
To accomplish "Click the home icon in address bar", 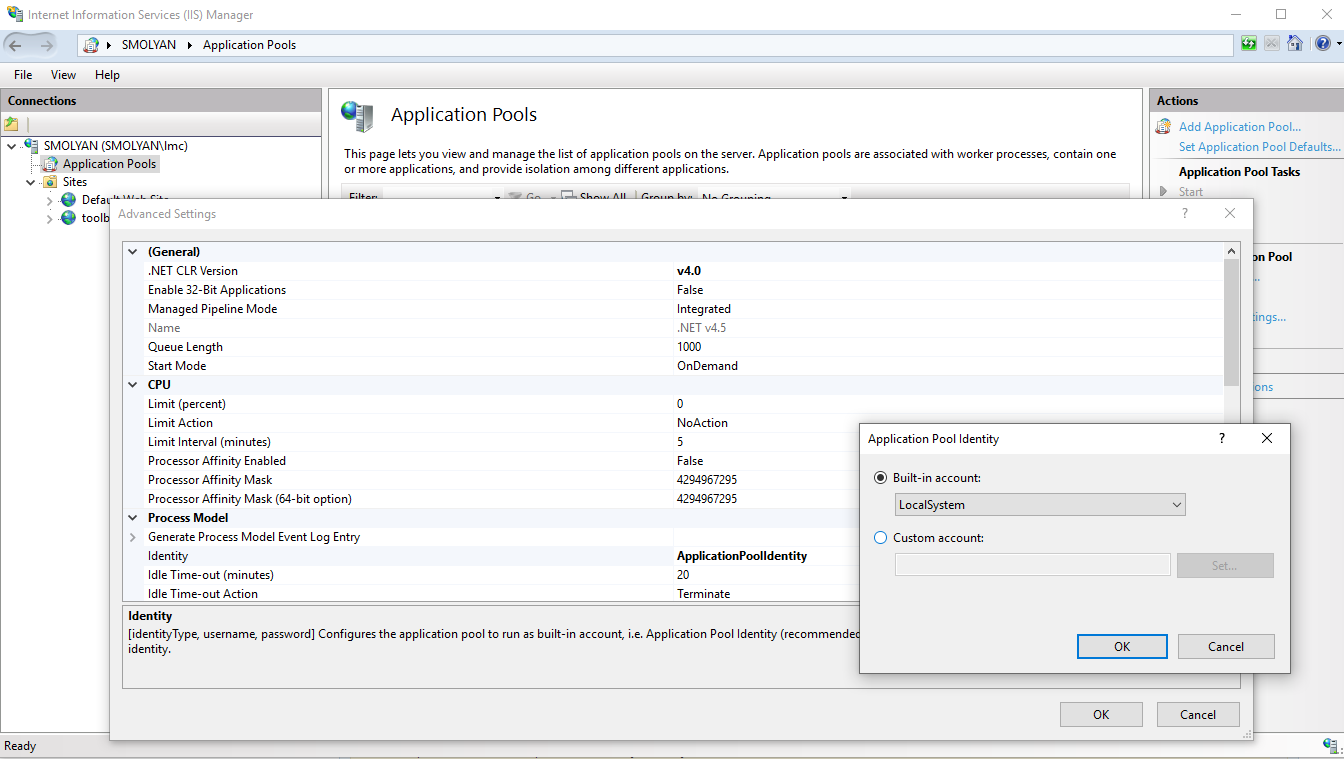I will pyautogui.click(x=1295, y=44).
